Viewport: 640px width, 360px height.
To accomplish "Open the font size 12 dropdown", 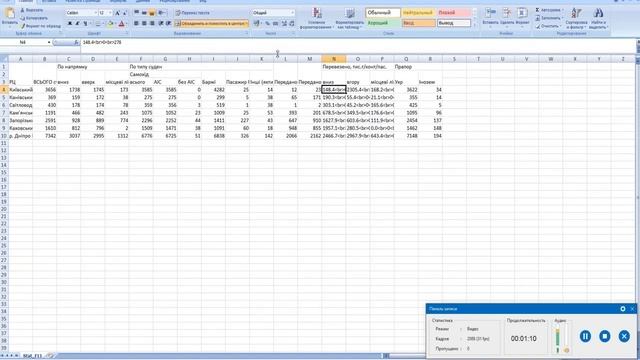I will point(110,13).
